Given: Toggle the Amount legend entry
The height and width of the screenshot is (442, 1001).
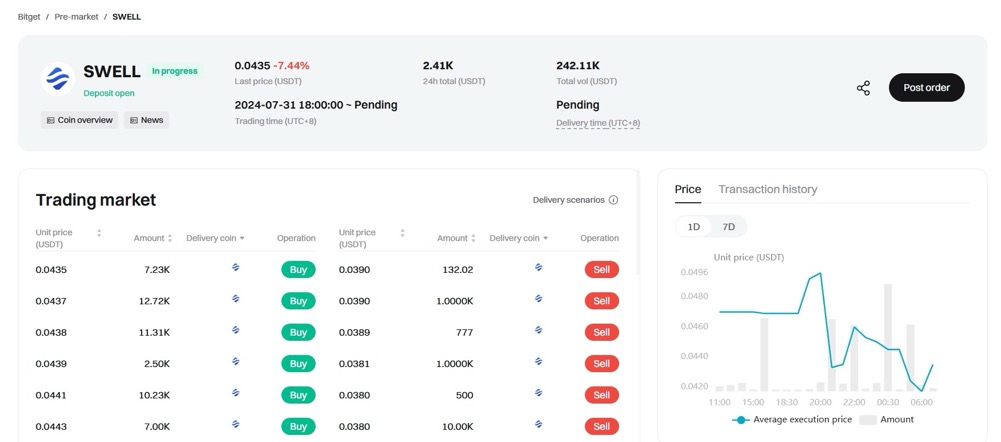Looking at the screenshot, I should click(887, 420).
